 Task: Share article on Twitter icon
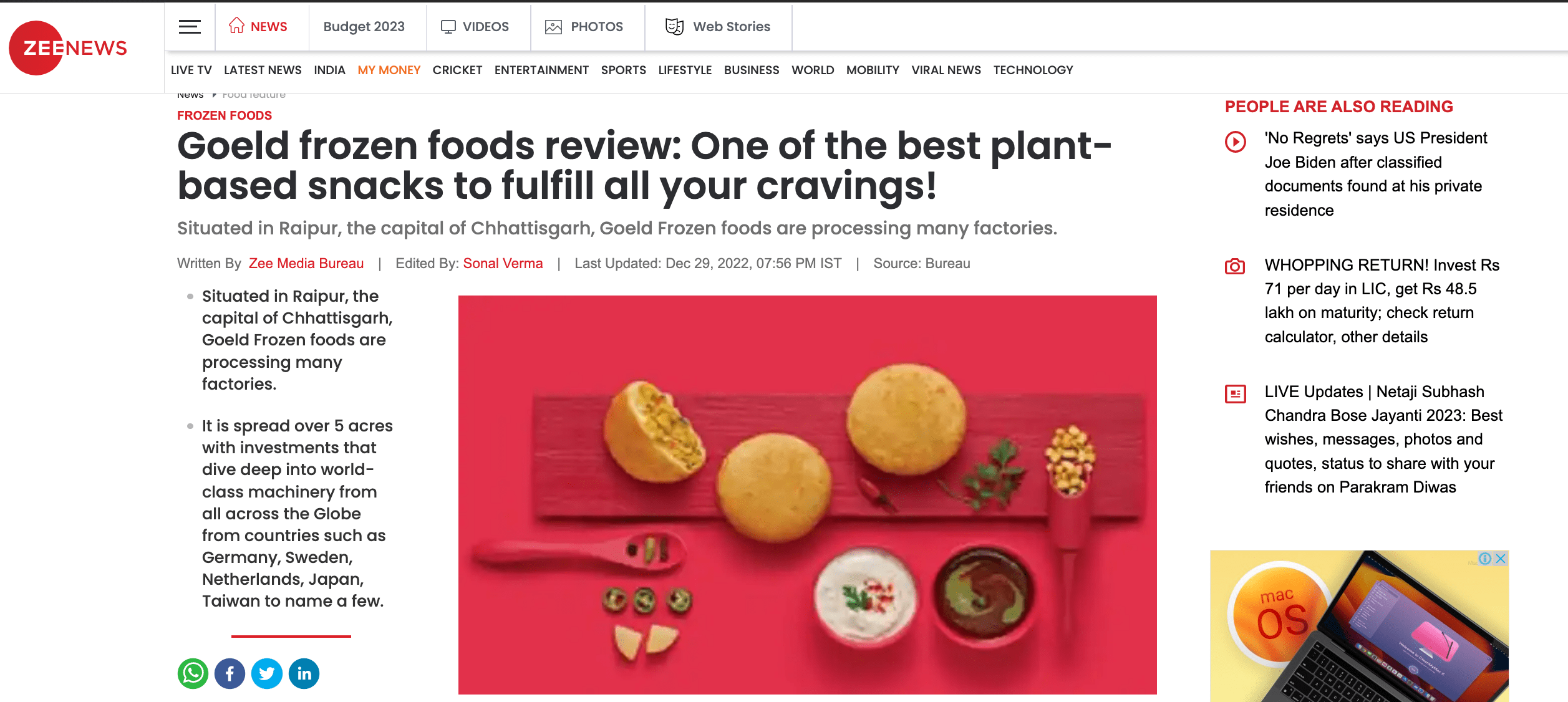click(267, 673)
